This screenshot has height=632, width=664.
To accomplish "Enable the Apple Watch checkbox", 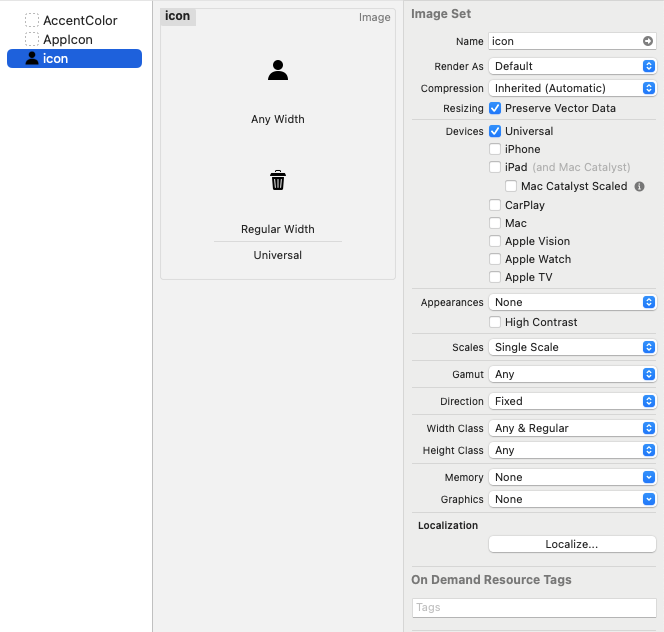I will coord(495,259).
